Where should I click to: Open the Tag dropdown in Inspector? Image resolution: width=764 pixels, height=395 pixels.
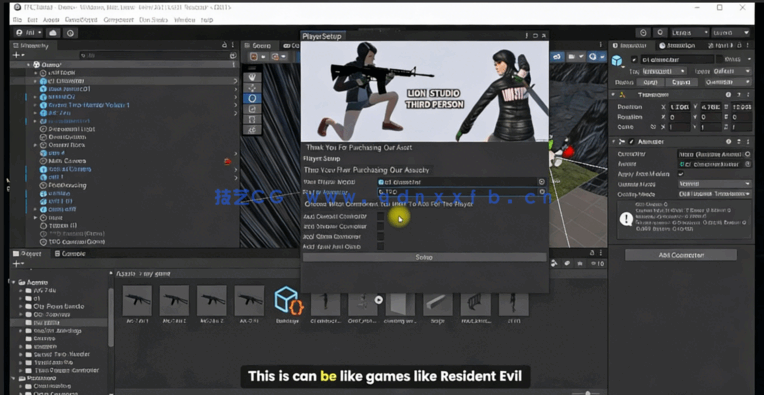coord(664,71)
